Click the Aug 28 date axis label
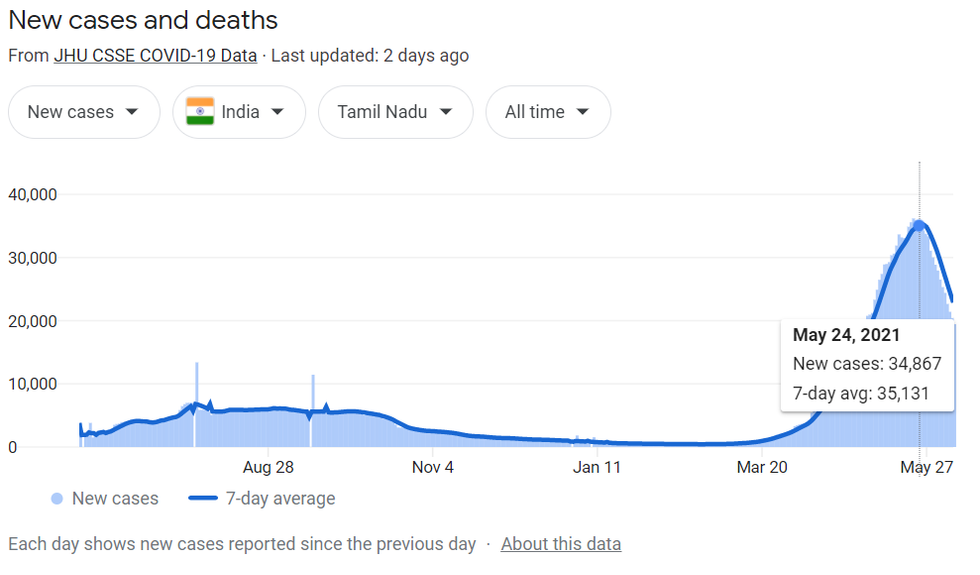 [268, 467]
